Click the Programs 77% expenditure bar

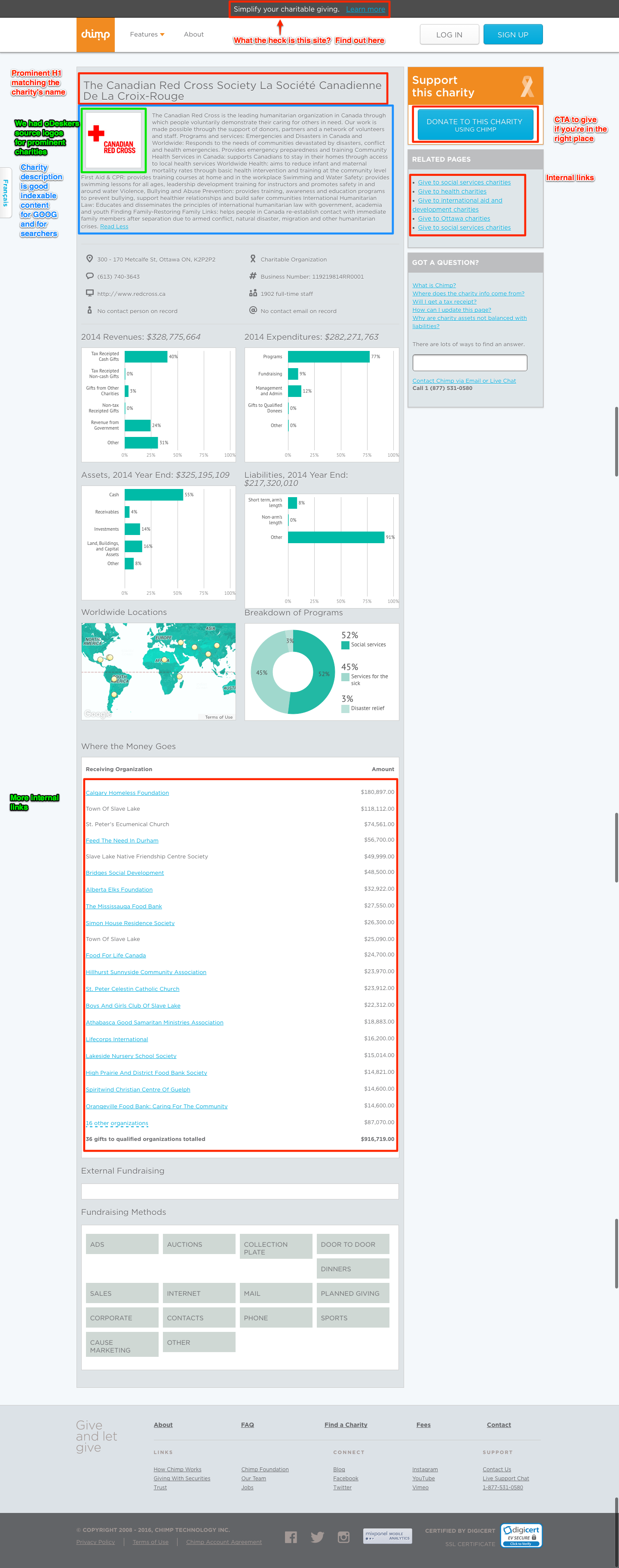click(328, 357)
